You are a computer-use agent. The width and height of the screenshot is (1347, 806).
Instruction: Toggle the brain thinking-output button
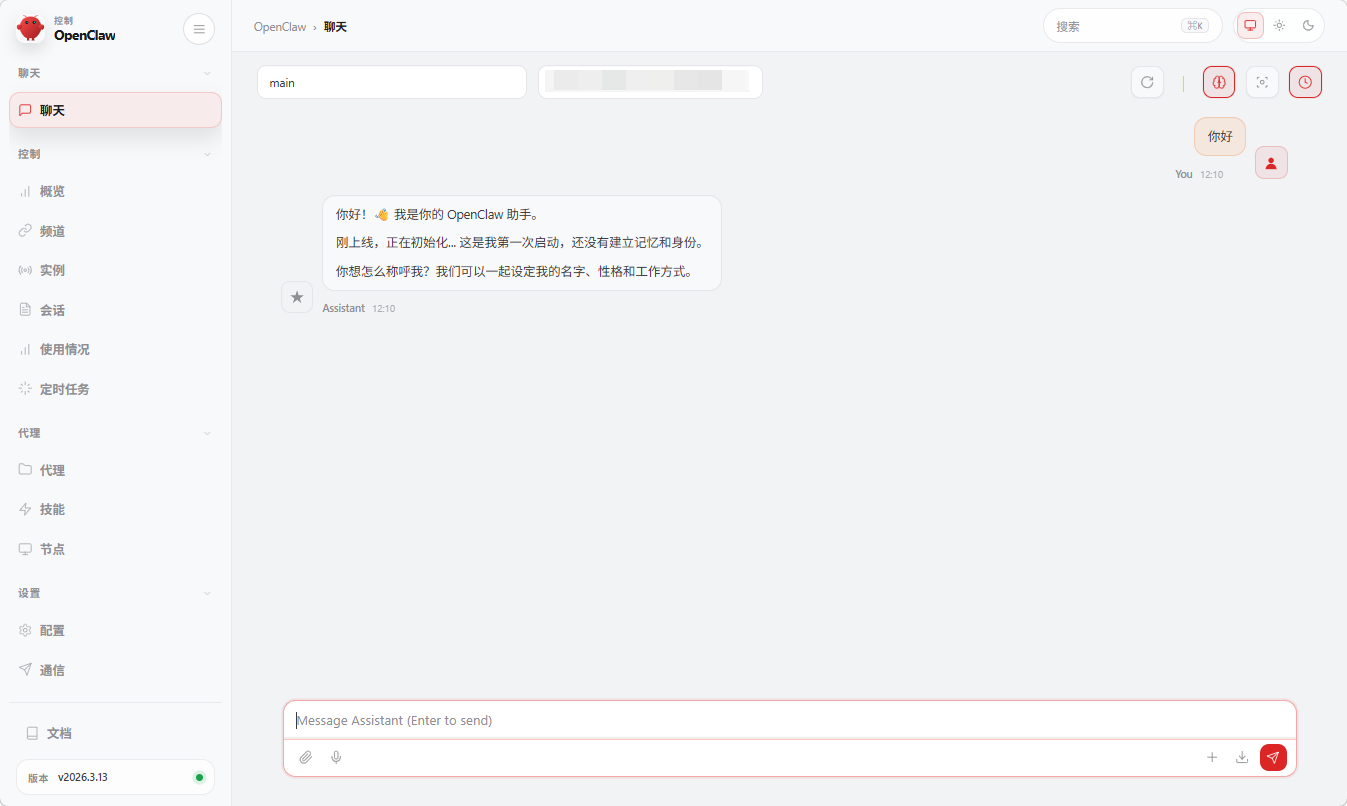[1219, 82]
